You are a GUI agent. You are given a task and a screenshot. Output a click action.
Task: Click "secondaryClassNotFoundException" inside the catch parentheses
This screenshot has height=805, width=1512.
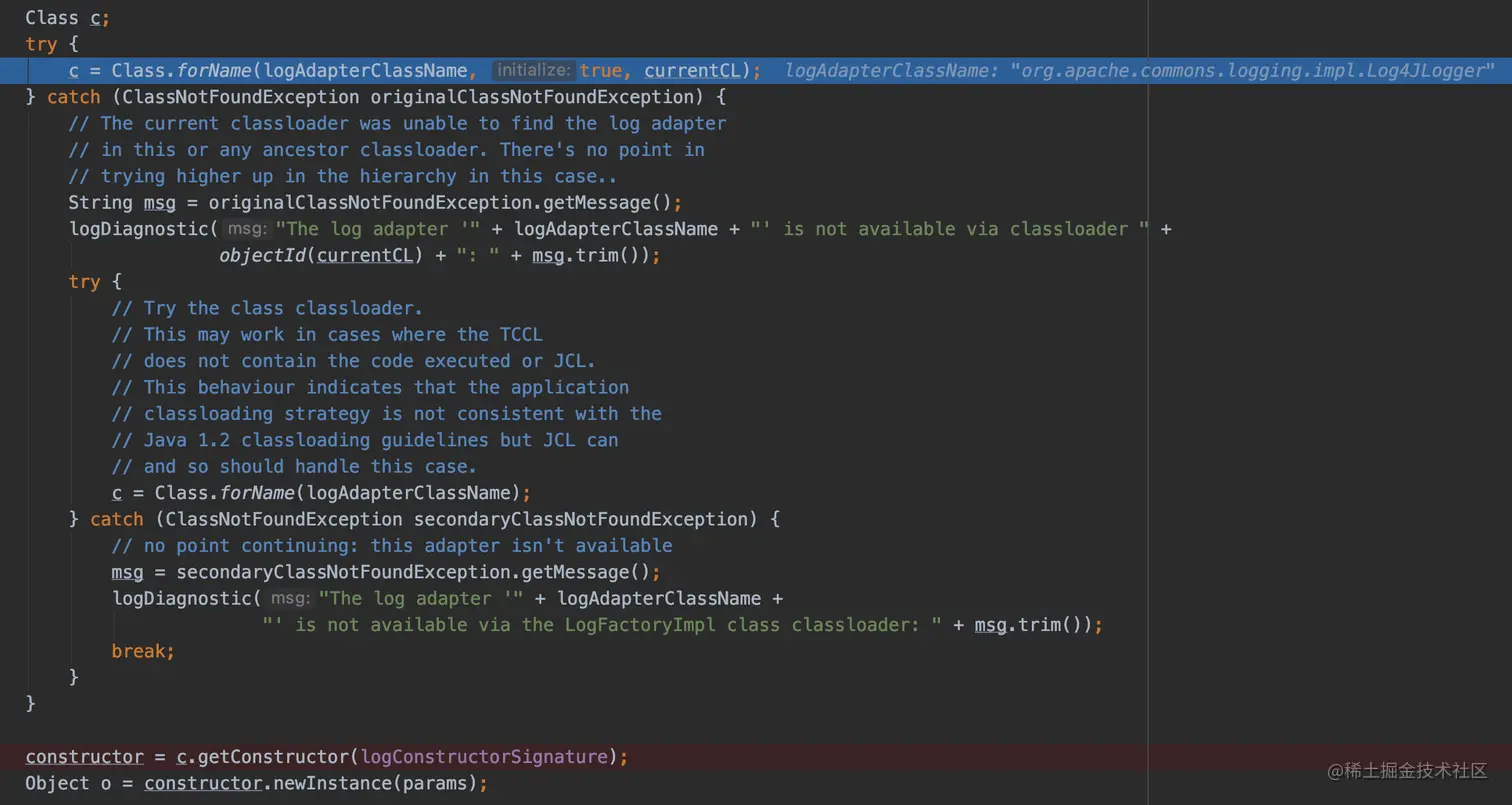click(581, 519)
